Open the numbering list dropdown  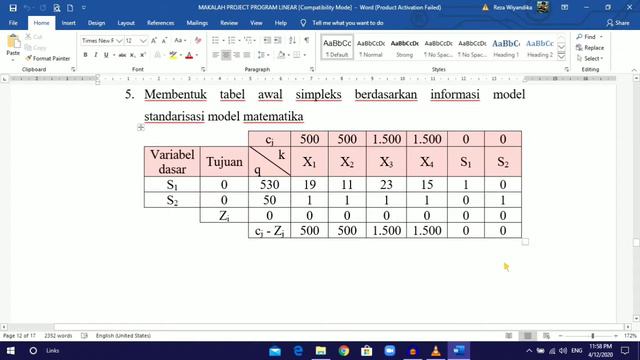pyautogui.click(x=239, y=40)
